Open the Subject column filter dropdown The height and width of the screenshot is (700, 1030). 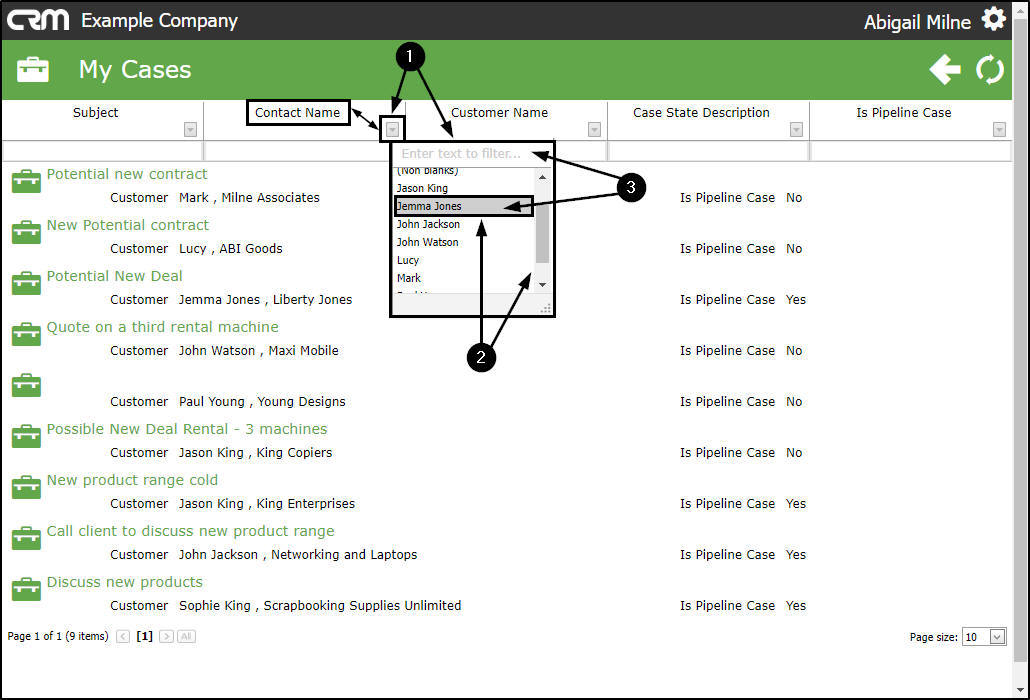coord(190,129)
